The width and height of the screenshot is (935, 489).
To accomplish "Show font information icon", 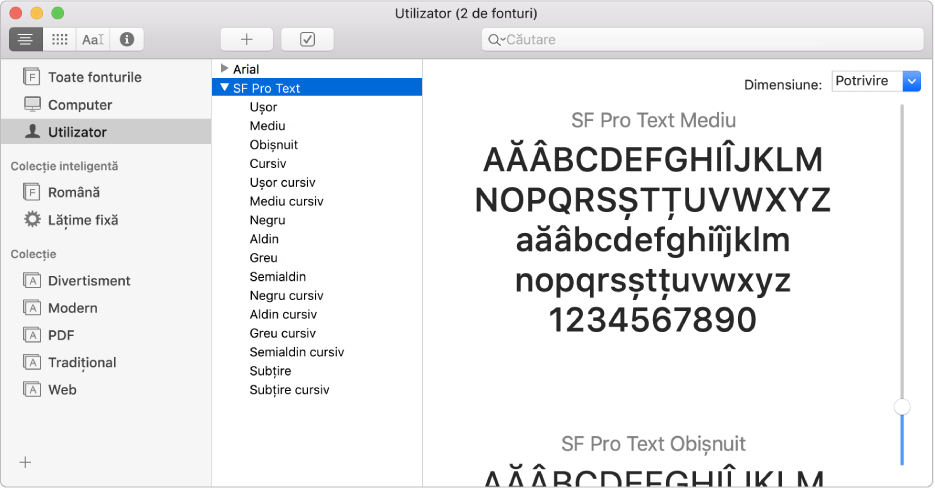I will tap(127, 39).
